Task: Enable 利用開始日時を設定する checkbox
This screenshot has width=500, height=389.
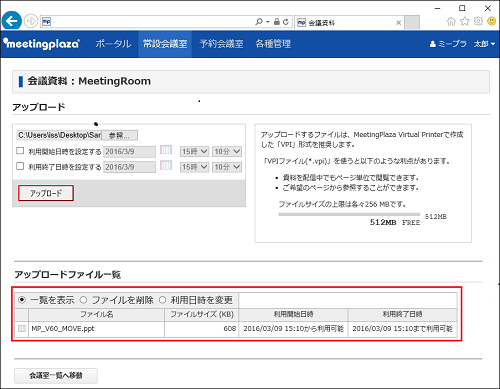Action: (x=20, y=151)
